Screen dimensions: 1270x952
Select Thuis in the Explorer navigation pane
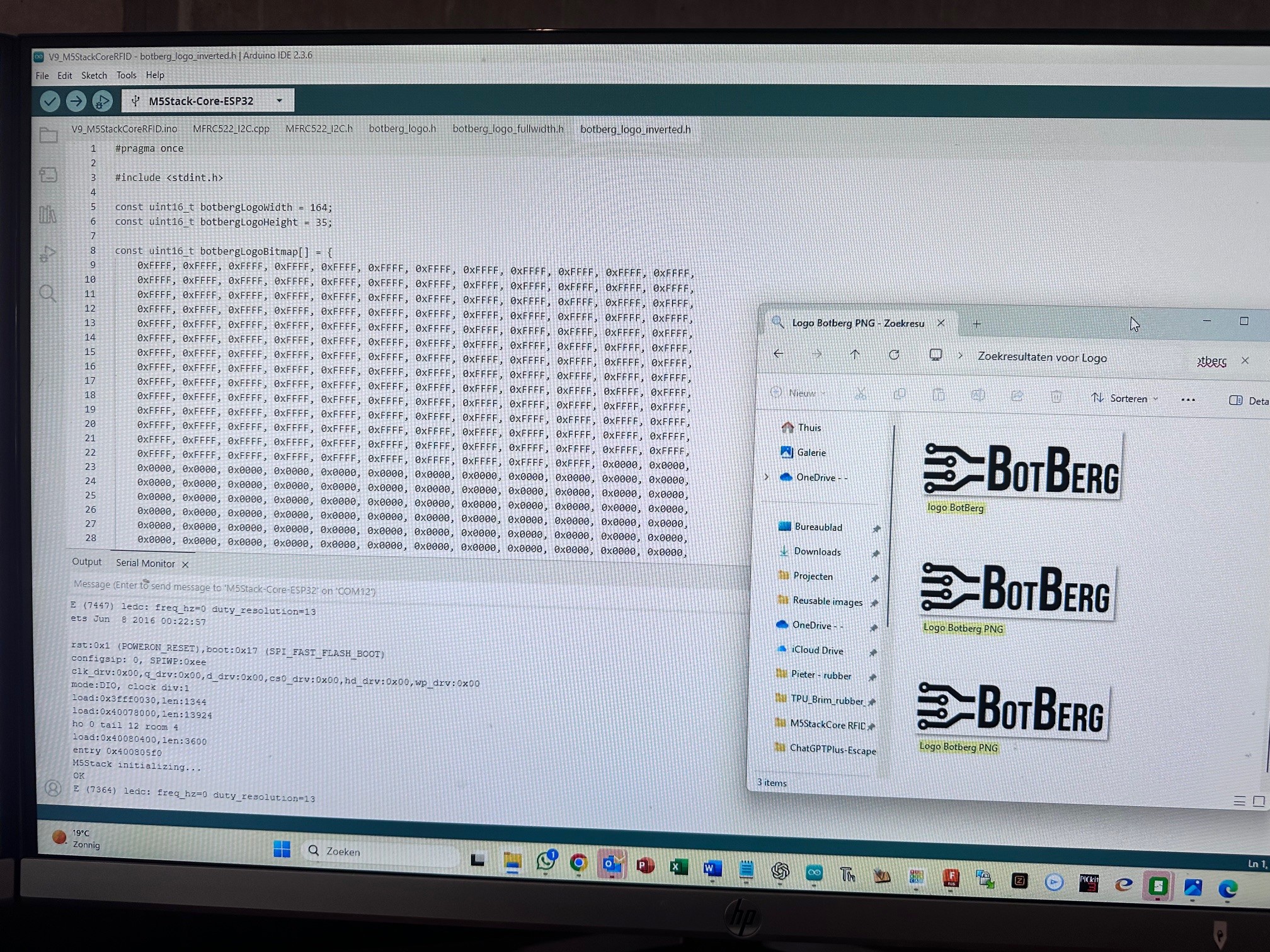[801, 428]
